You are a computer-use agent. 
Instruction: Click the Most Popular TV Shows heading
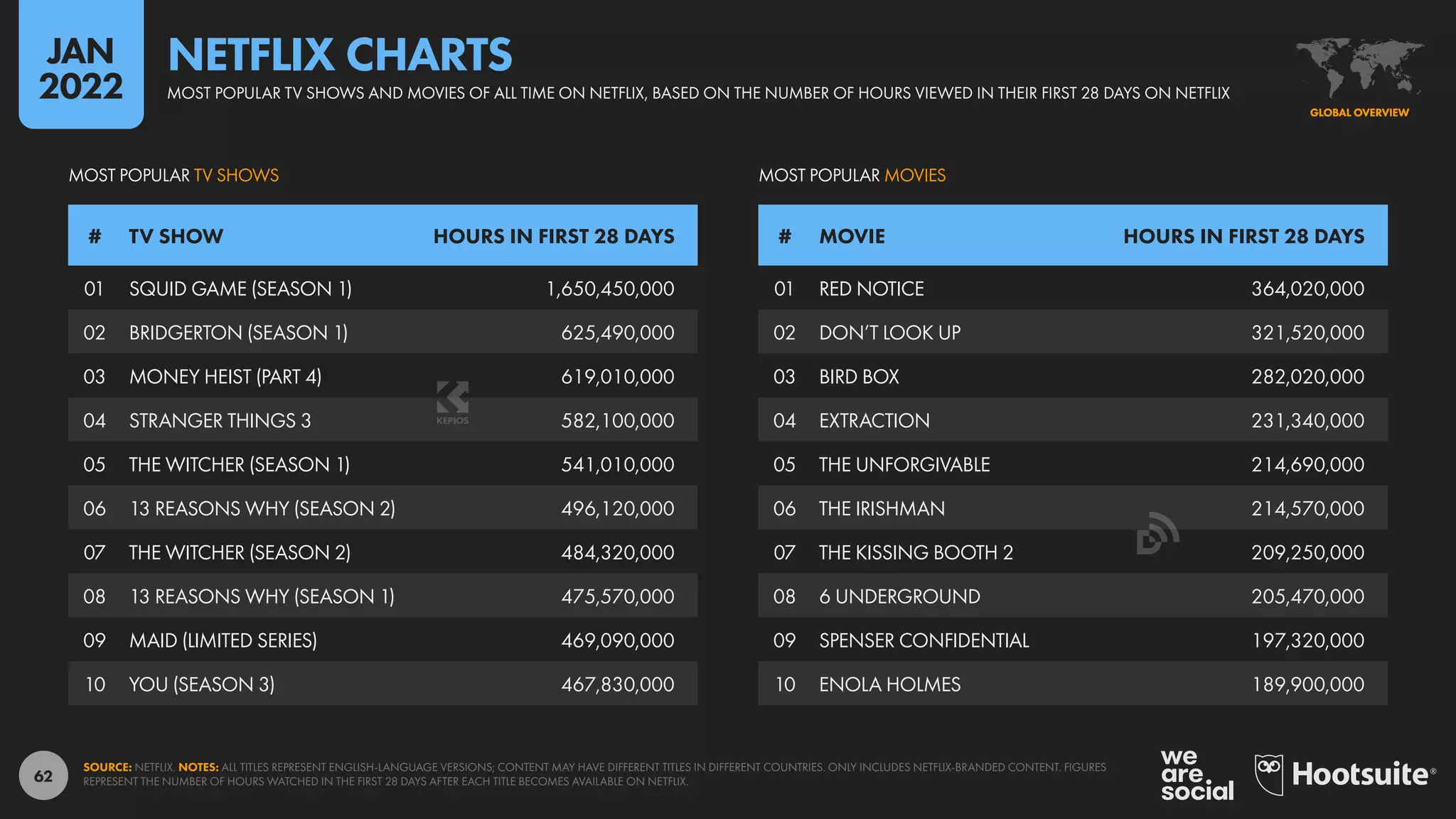[x=173, y=176]
